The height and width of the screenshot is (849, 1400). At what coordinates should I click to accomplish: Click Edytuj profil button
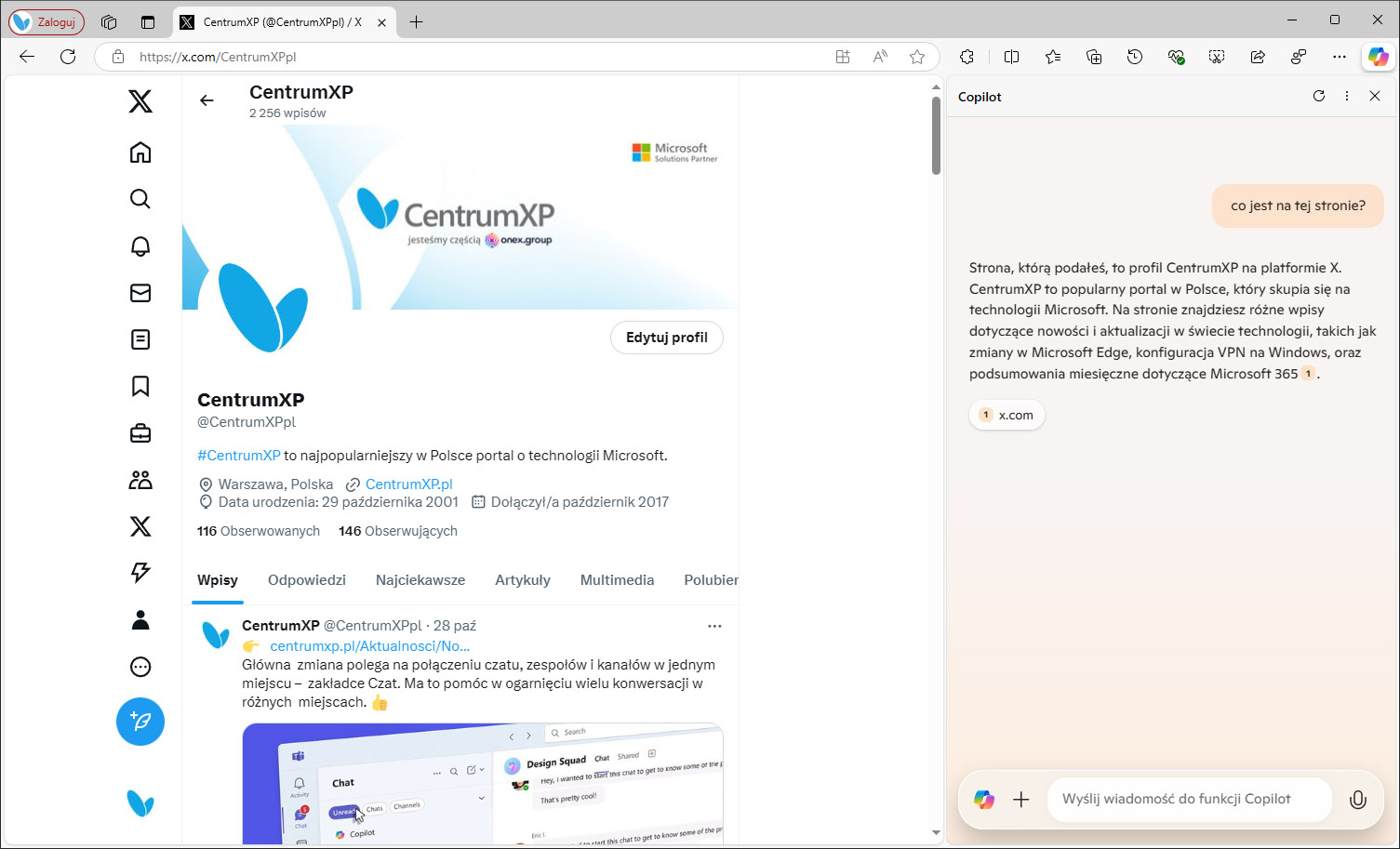pos(667,338)
